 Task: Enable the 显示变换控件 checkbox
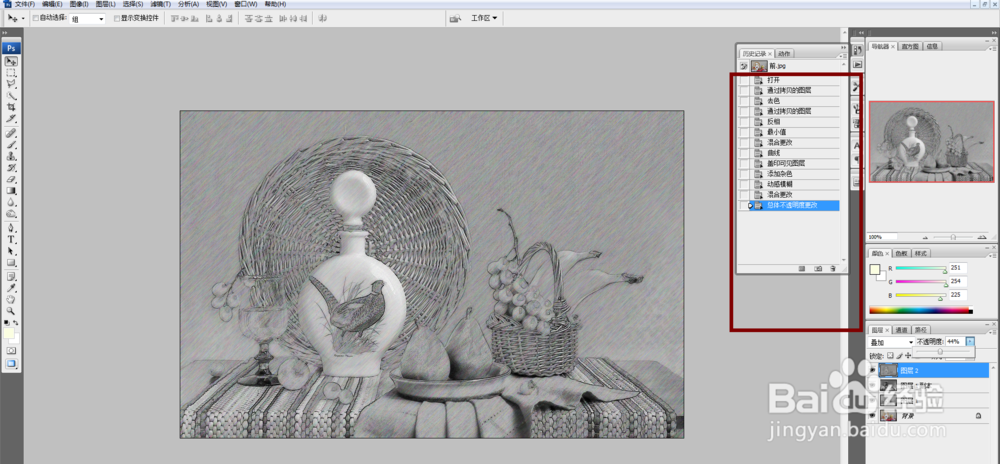[117, 18]
